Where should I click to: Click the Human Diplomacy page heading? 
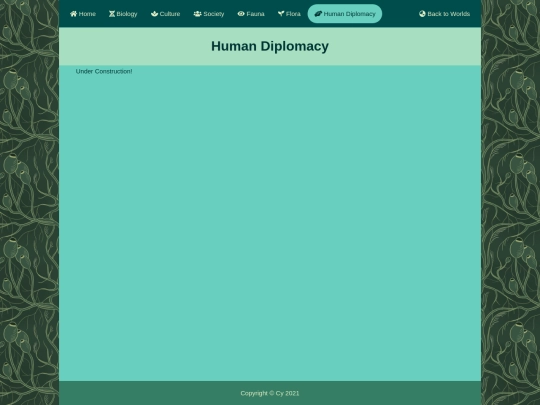(270, 46)
